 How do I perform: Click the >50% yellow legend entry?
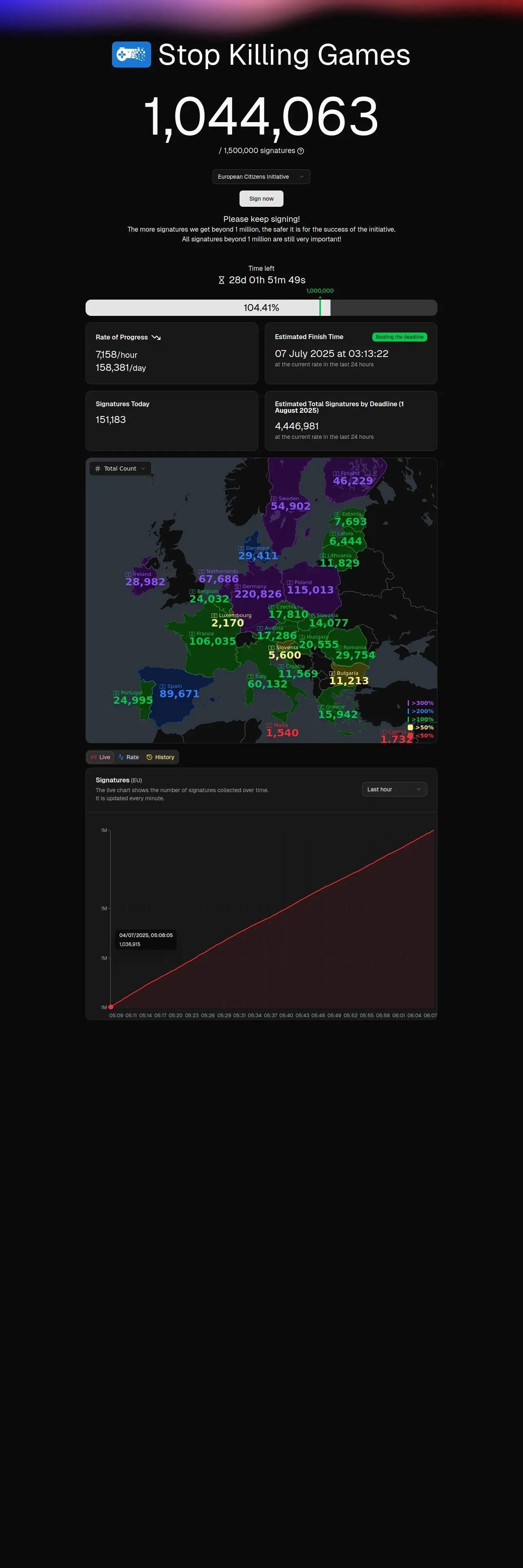click(x=421, y=727)
